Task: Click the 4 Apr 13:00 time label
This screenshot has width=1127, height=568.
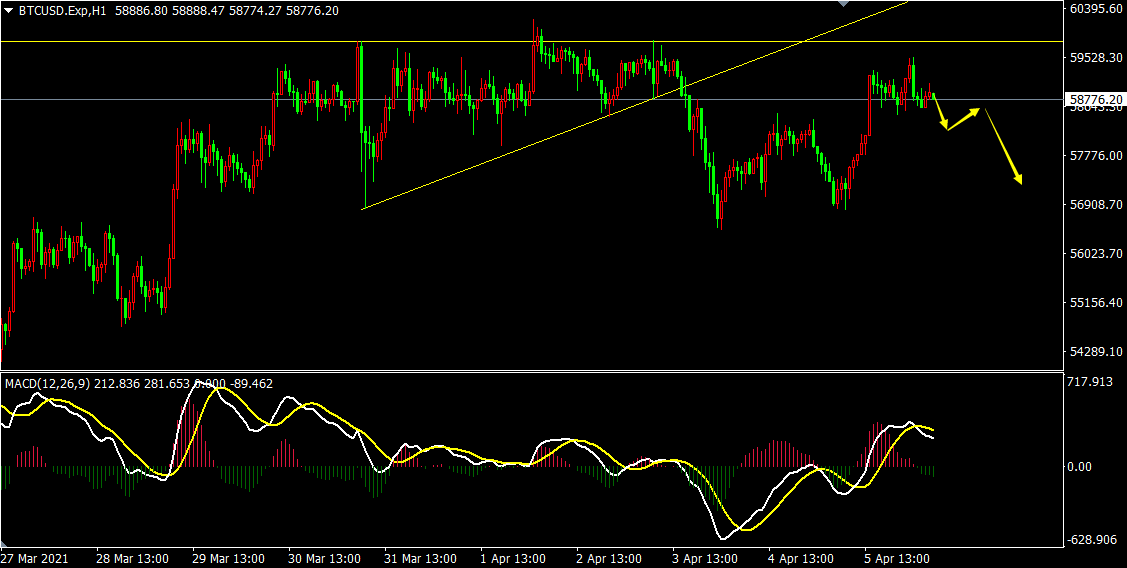Action: point(803,559)
